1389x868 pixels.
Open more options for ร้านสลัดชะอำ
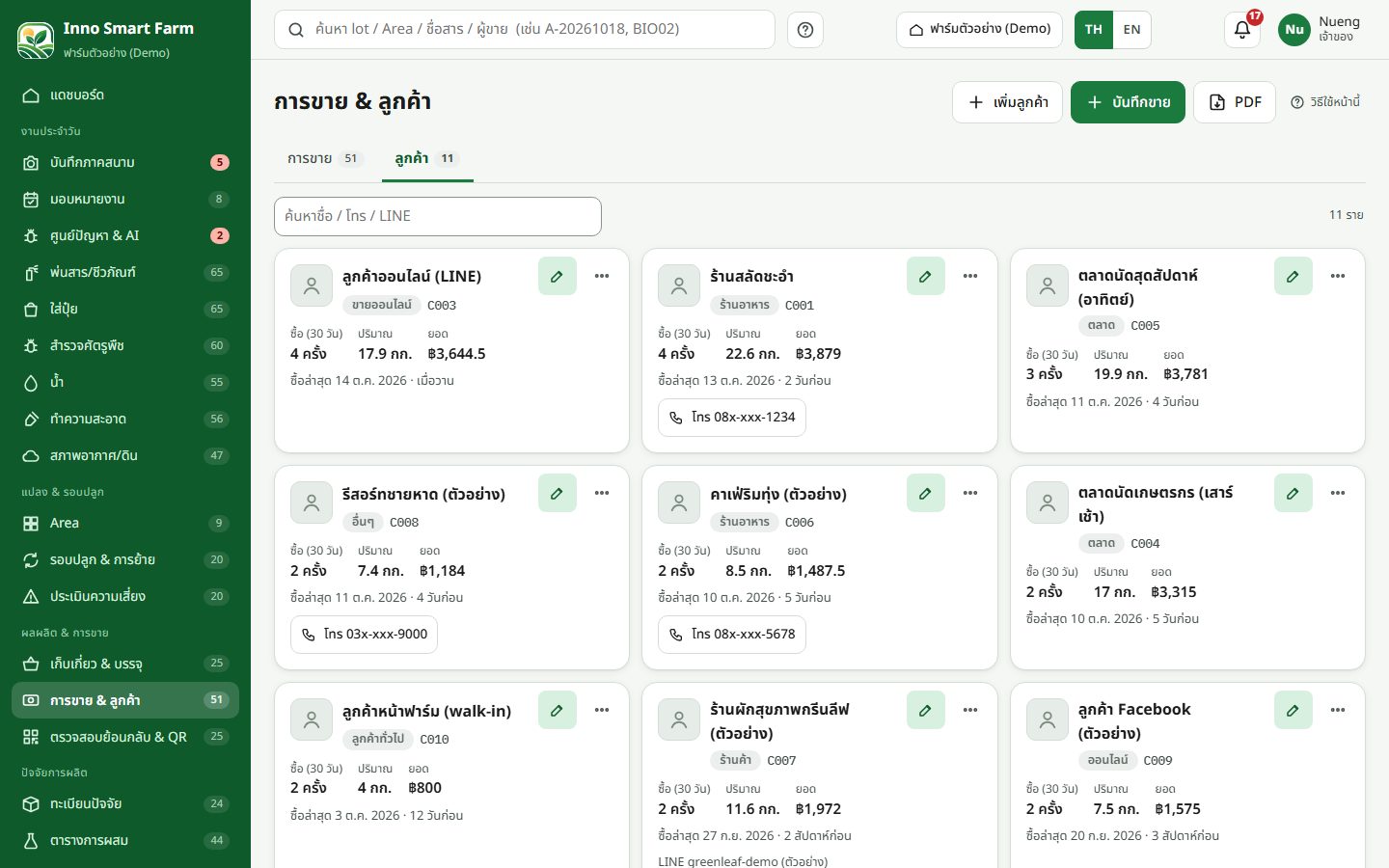(970, 276)
